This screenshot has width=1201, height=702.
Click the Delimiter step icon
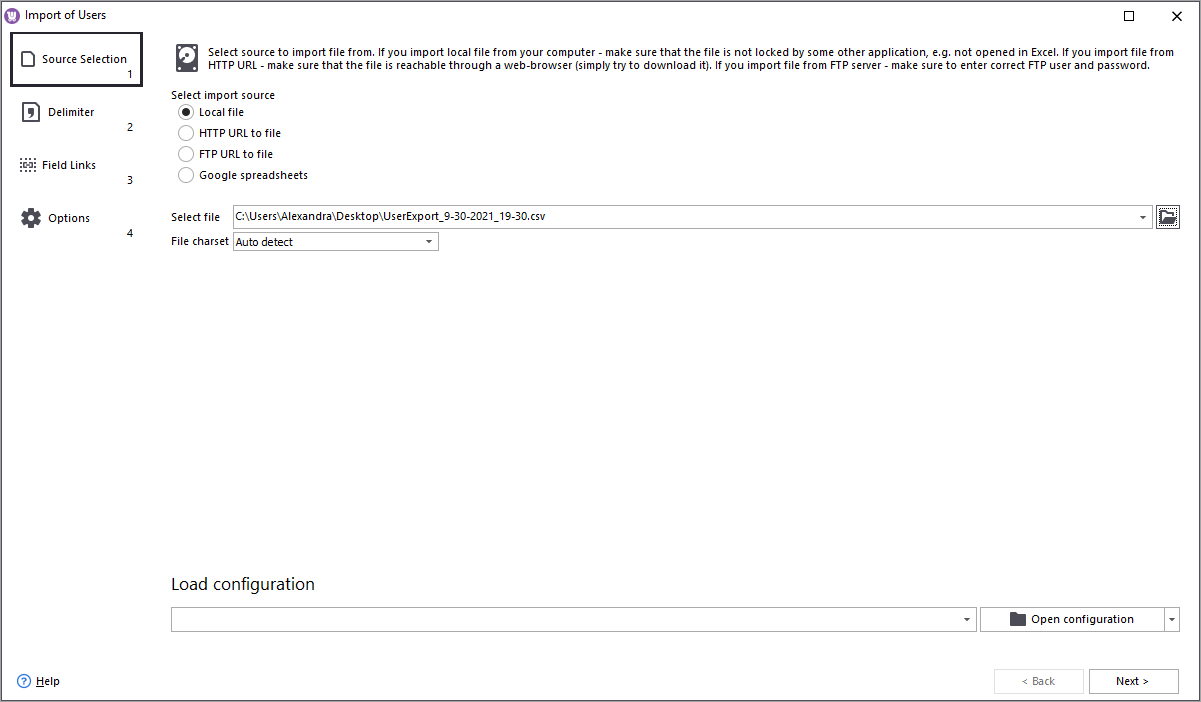[x=31, y=112]
